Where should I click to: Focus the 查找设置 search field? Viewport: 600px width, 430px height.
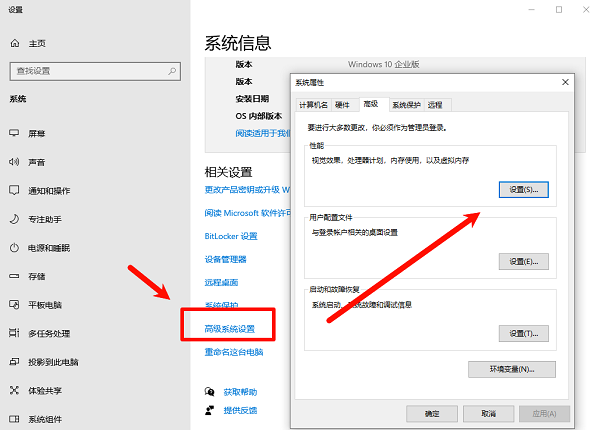[95, 71]
